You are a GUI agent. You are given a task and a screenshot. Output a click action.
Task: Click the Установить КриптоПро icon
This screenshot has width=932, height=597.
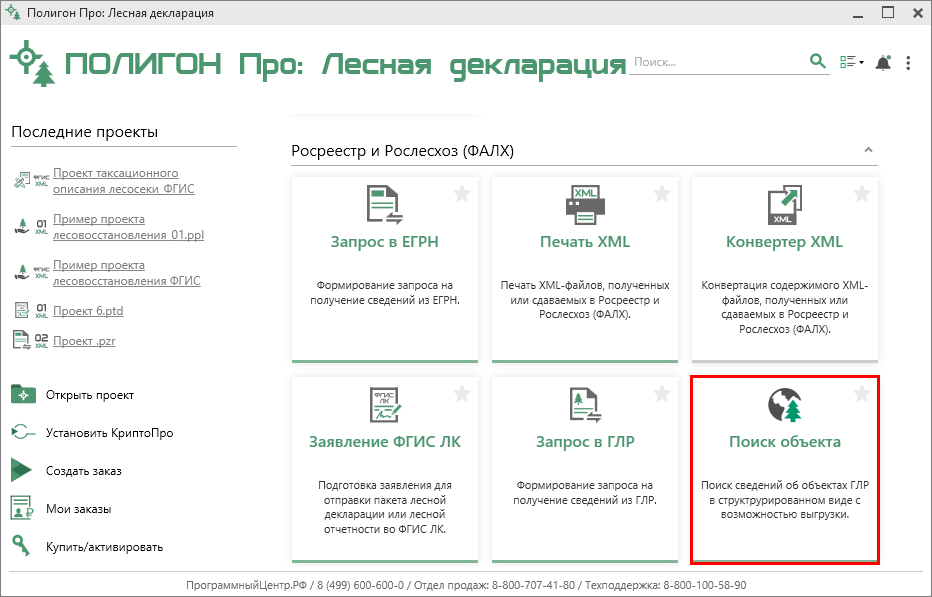[23, 432]
